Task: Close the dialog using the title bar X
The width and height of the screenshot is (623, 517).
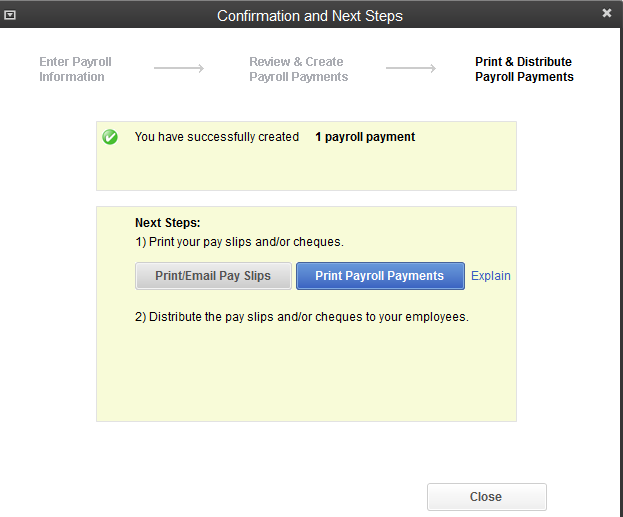Action: [607, 14]
